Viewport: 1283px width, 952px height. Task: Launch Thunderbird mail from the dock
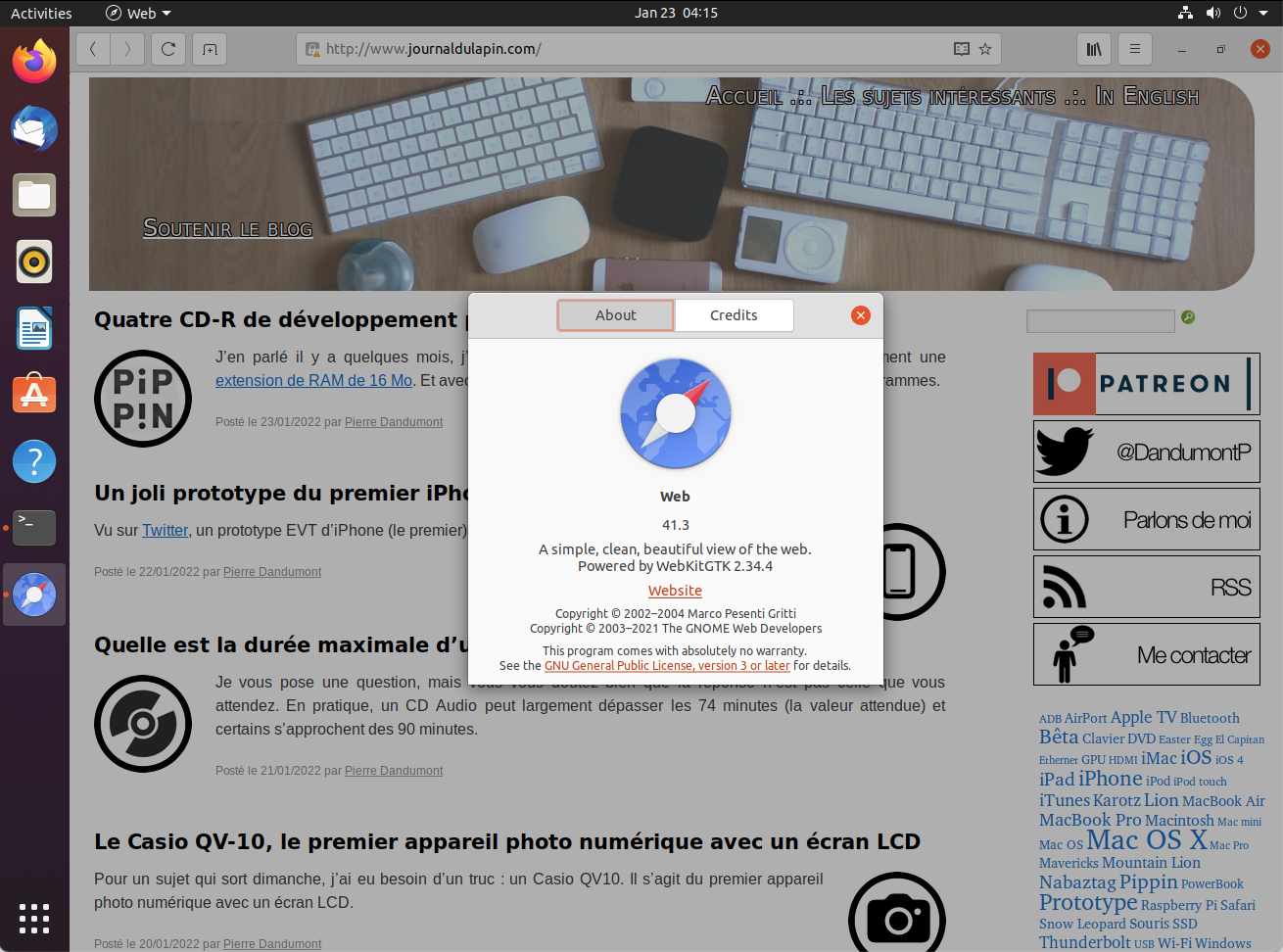click(34, 128)
